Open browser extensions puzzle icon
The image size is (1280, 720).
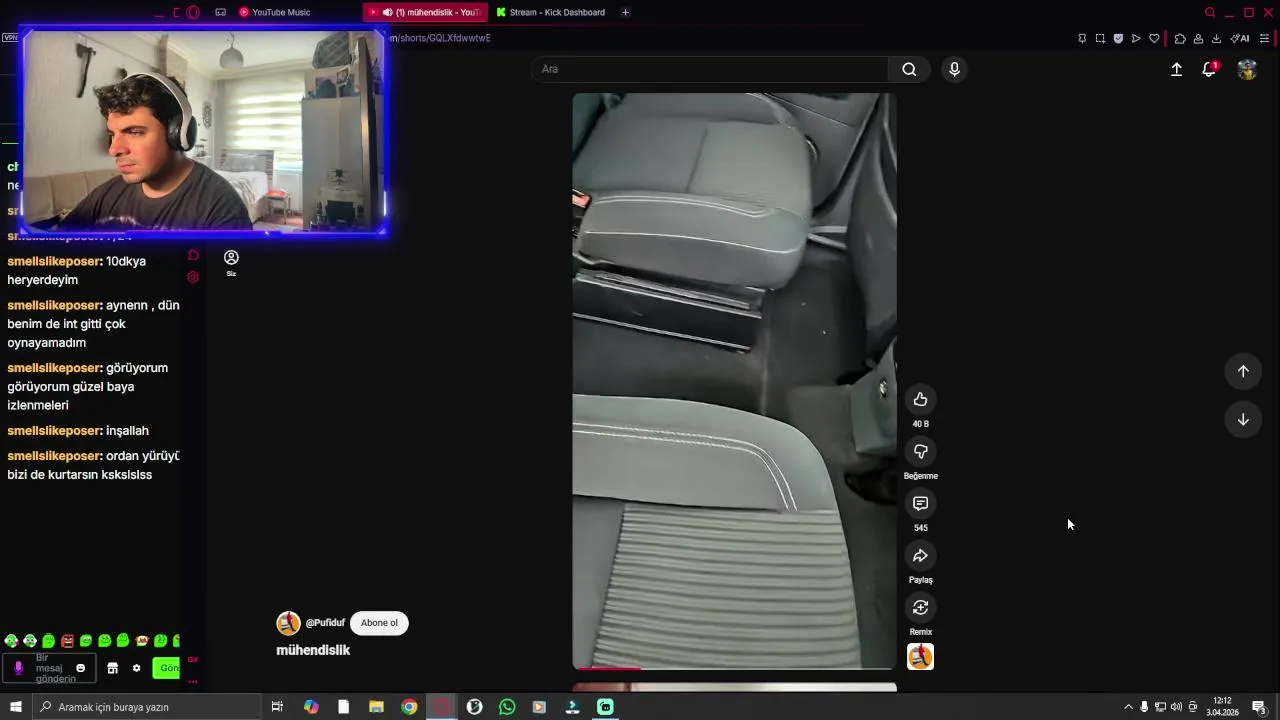(1180, 38)
